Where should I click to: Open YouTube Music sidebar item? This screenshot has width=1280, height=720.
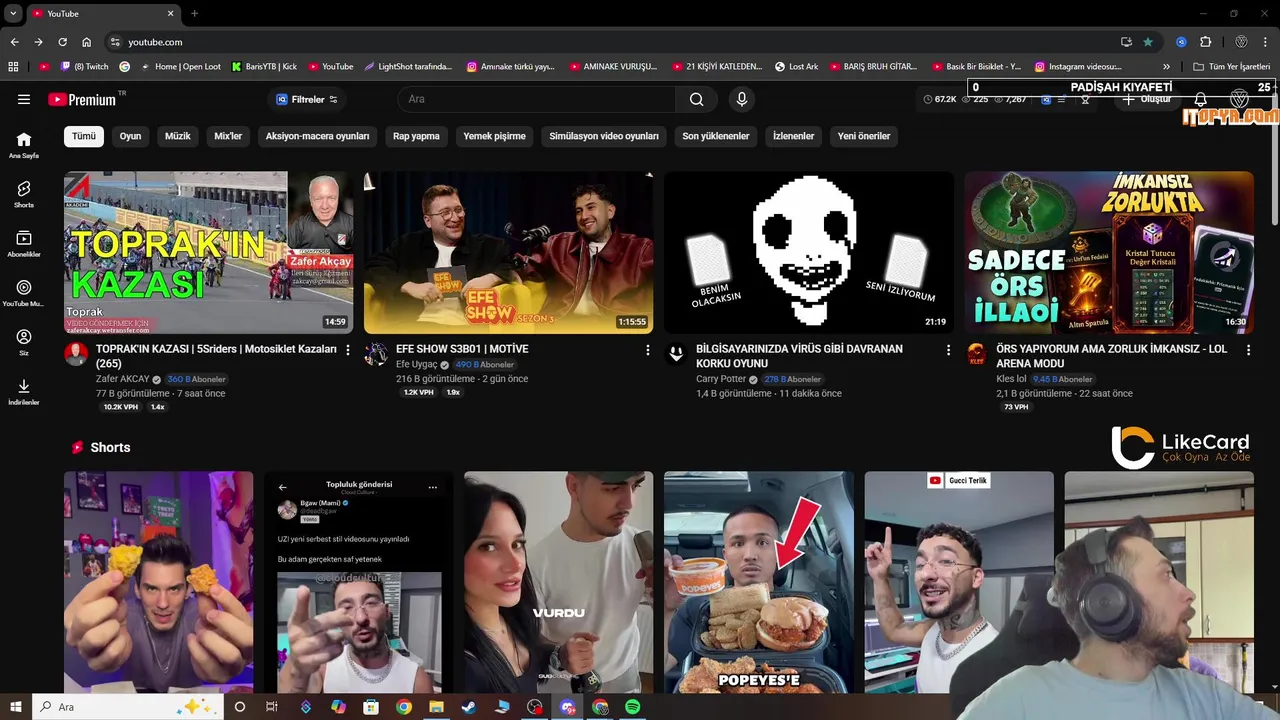[24, 293]
